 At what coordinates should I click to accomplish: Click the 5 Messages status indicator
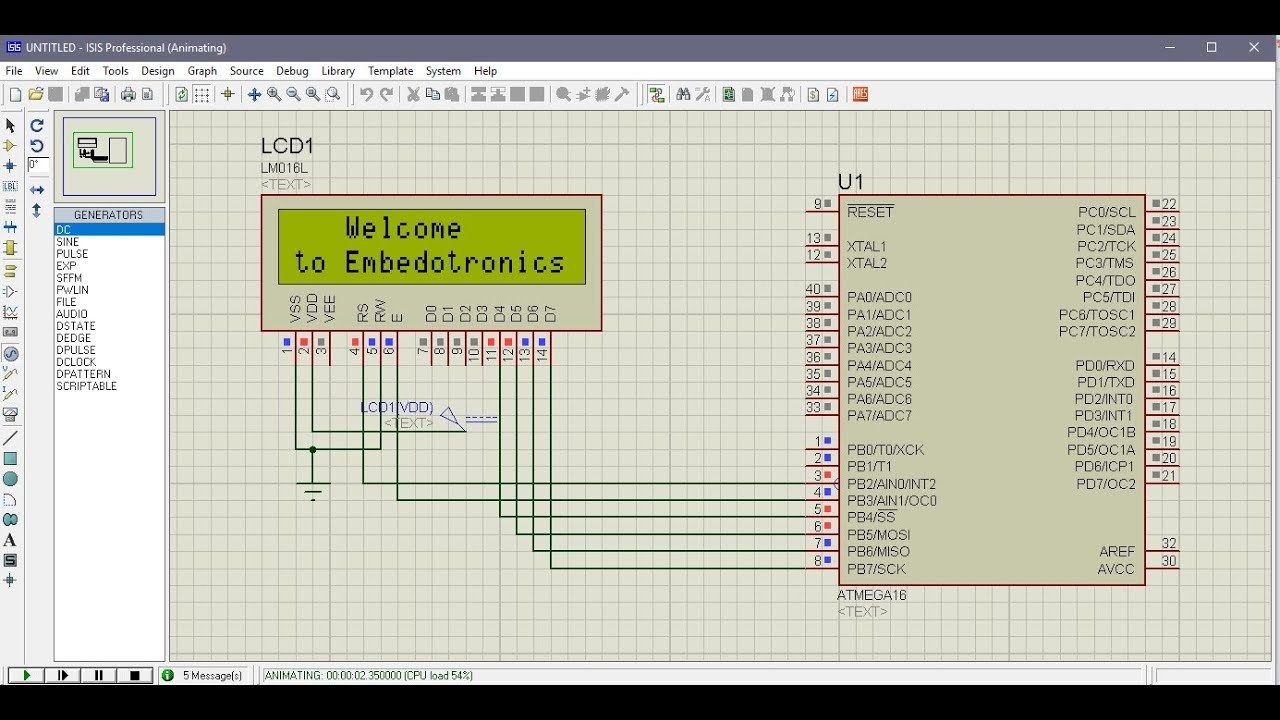(x=205, y=675)
